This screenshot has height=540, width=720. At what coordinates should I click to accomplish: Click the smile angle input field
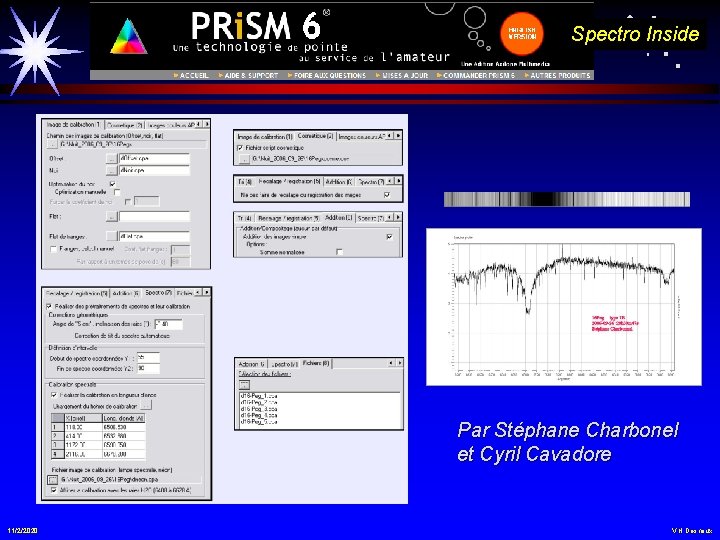click(x=169, y=324)
